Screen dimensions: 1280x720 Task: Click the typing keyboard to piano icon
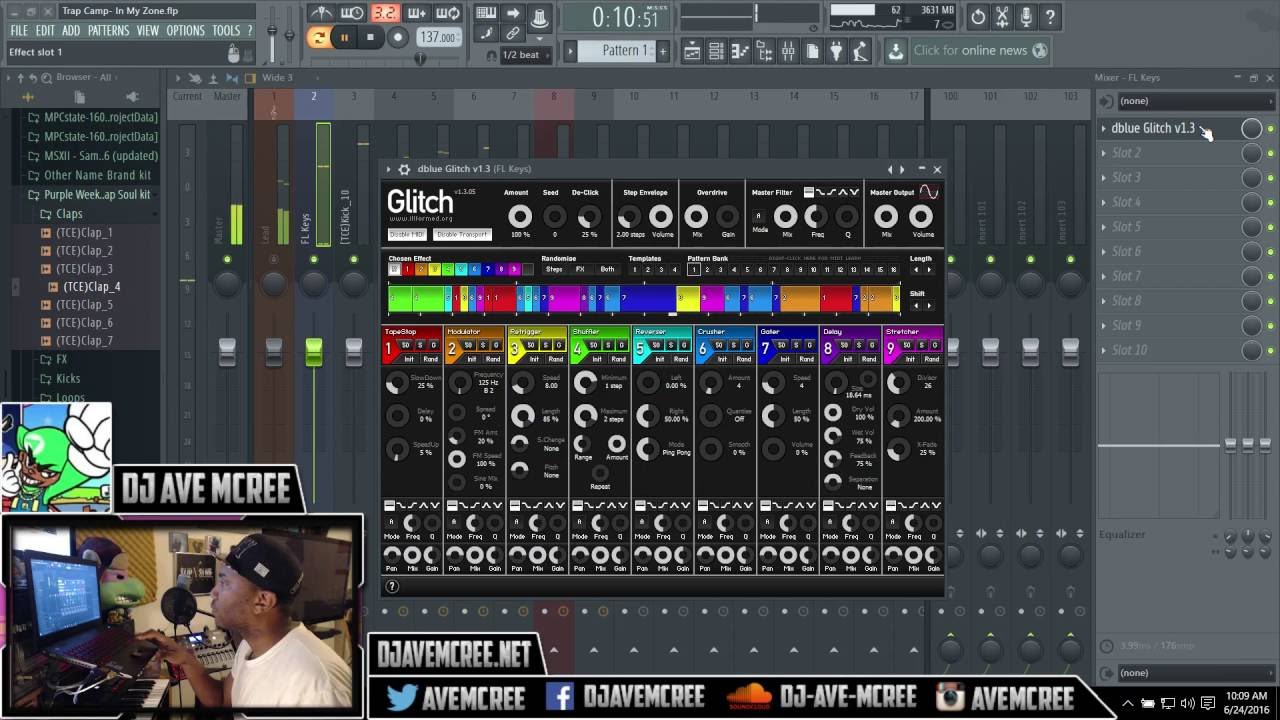click(486, 14)
